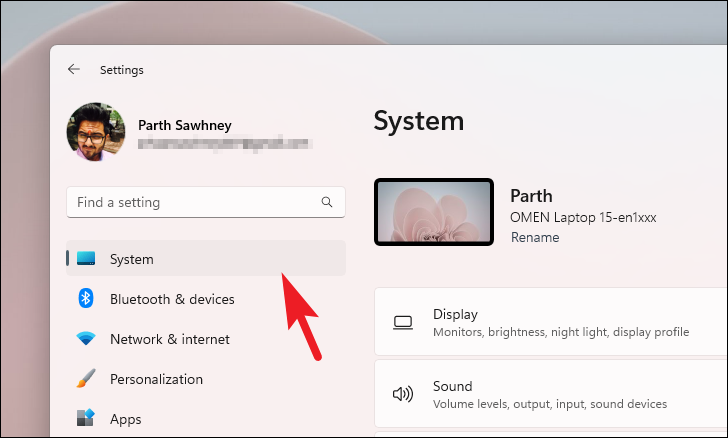This screenshot has height=438, width=728.
Task: Go back using the arrow icon
Action: click(74, 70)
